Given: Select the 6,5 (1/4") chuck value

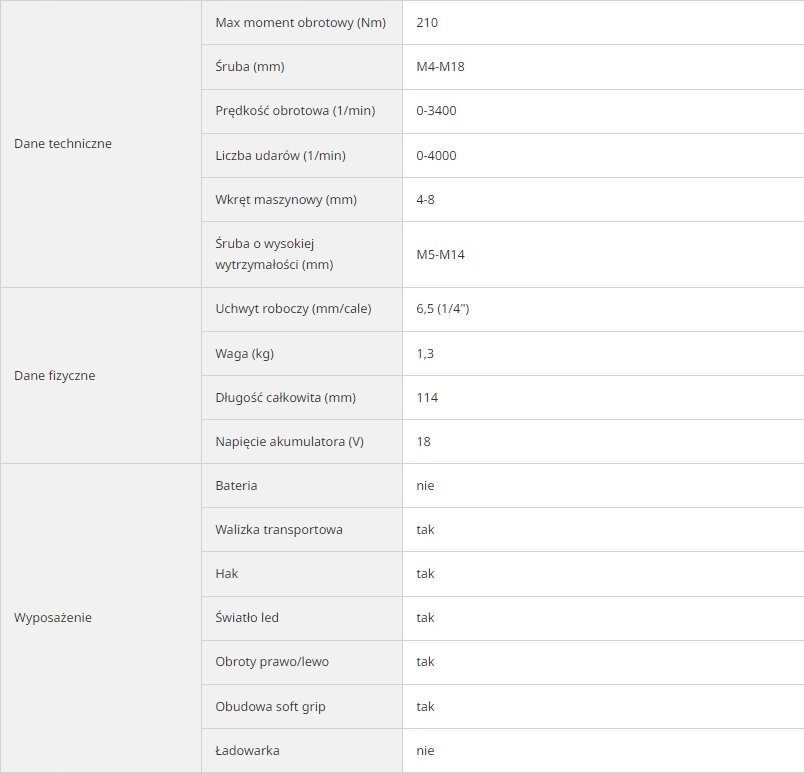Looking at the screenshot, I should 443,309.
